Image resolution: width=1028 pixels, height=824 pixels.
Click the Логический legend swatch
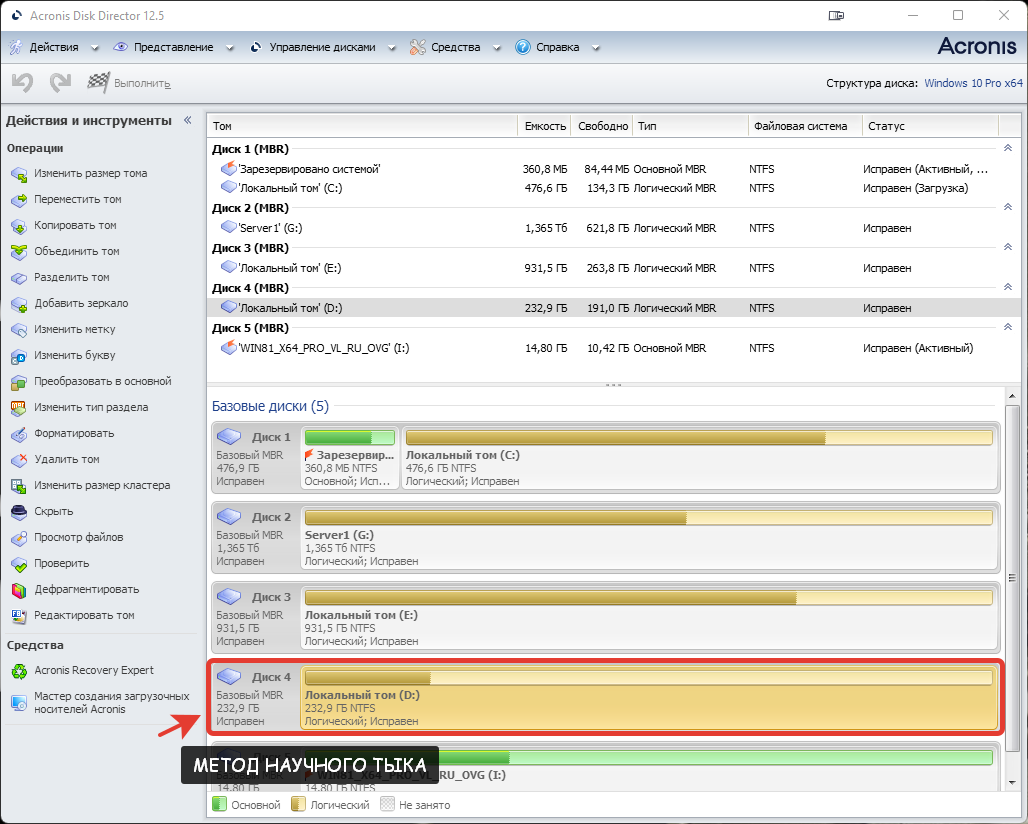point(298,804)
